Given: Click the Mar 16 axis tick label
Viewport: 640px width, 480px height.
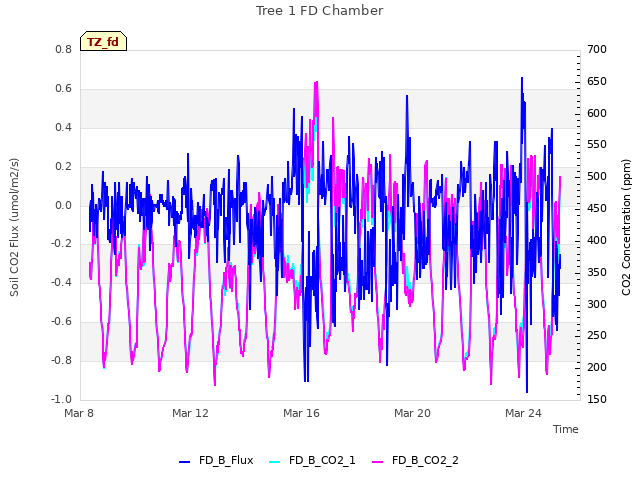Looking at the screenshot, I should coord(301,413).
